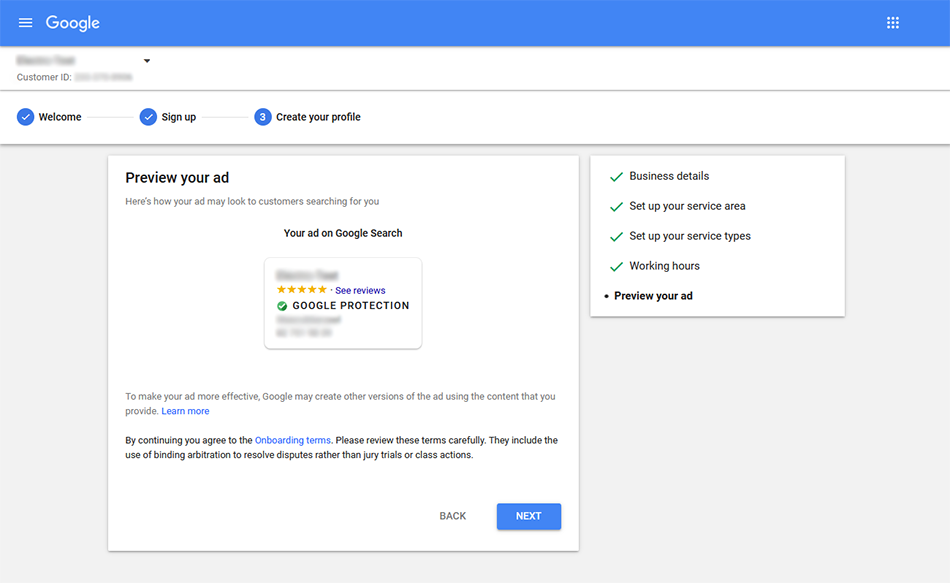This screenshot has height=583, width=950.
Task: Expand the account selector dropdown arrow
Action: (147, 61)
